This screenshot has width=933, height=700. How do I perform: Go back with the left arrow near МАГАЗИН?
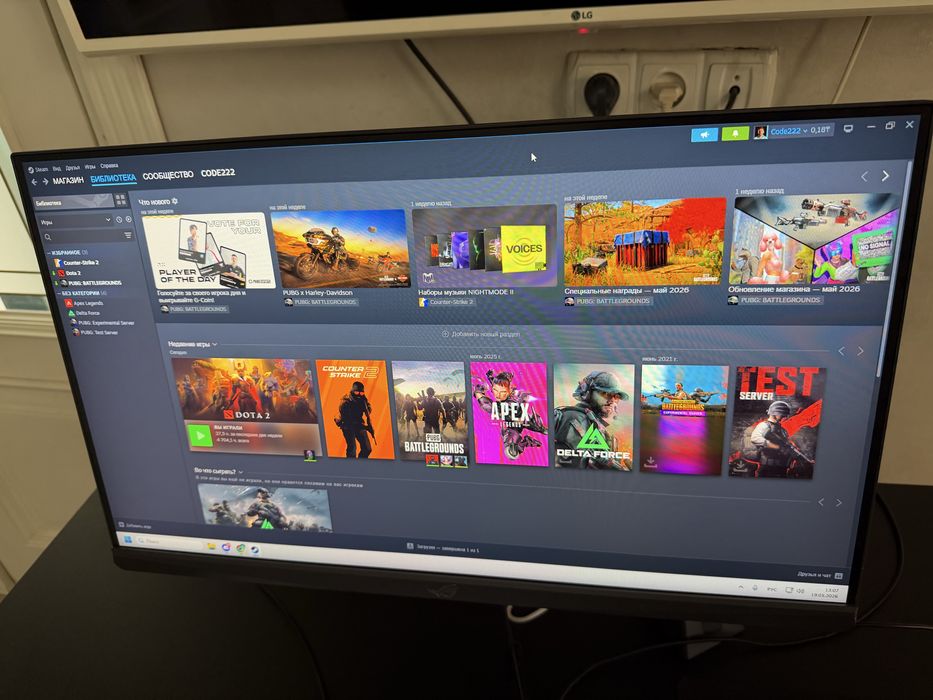click(x=34, y=182)
